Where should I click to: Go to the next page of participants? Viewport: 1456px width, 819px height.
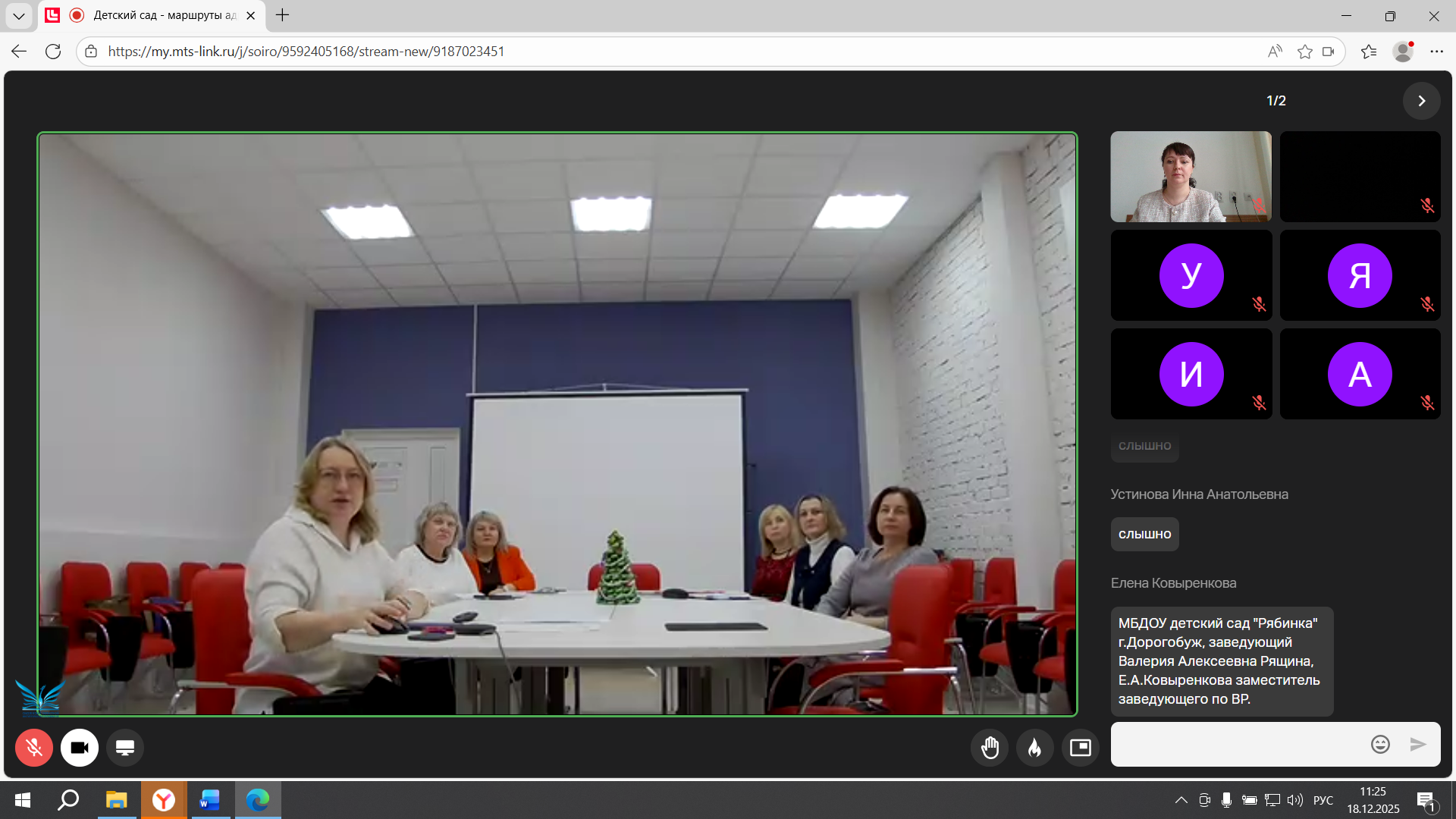[1422, 101]
